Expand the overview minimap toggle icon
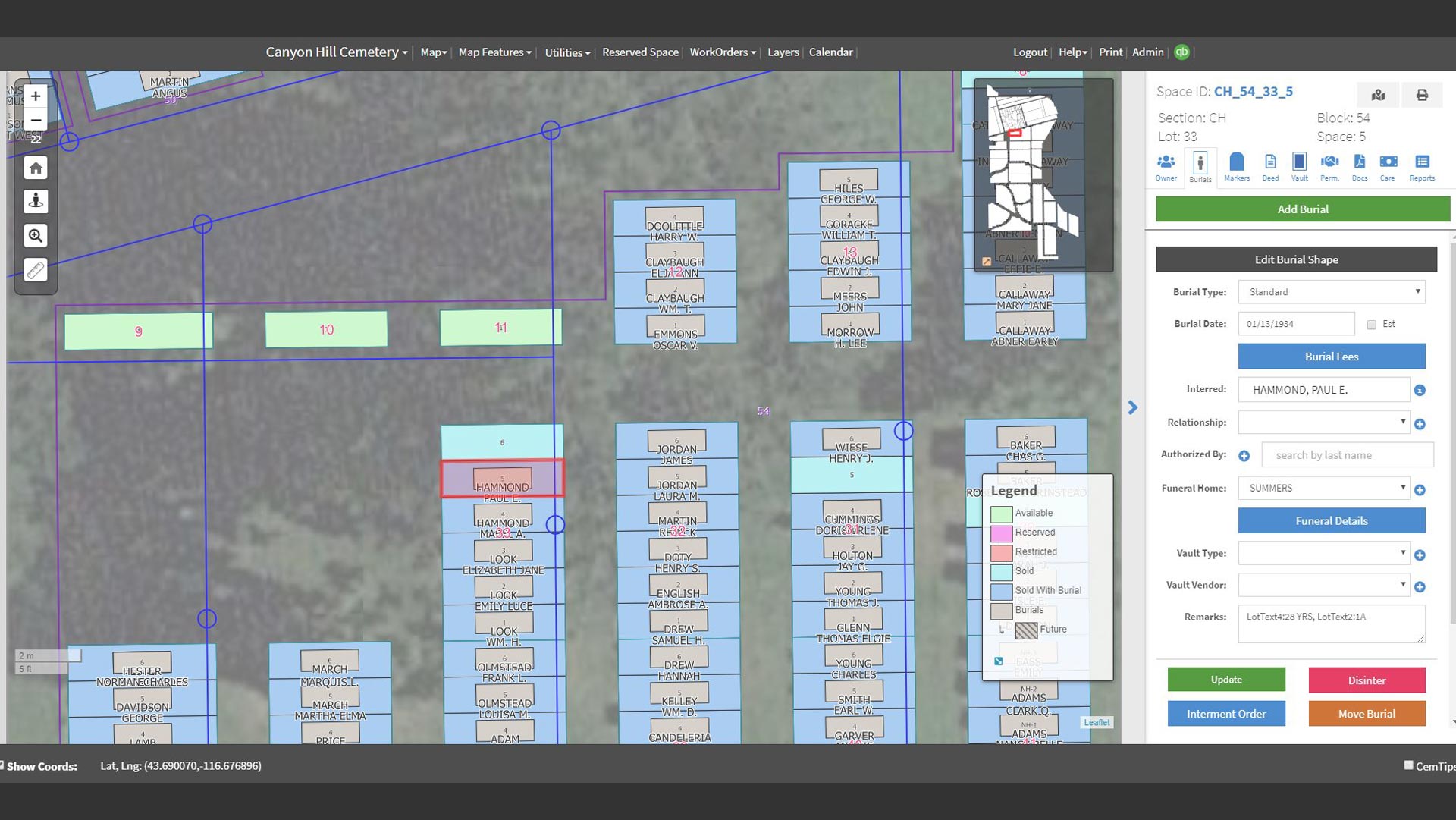The image size is (1456, 820). pyautogui.click(x=987, y=262)
